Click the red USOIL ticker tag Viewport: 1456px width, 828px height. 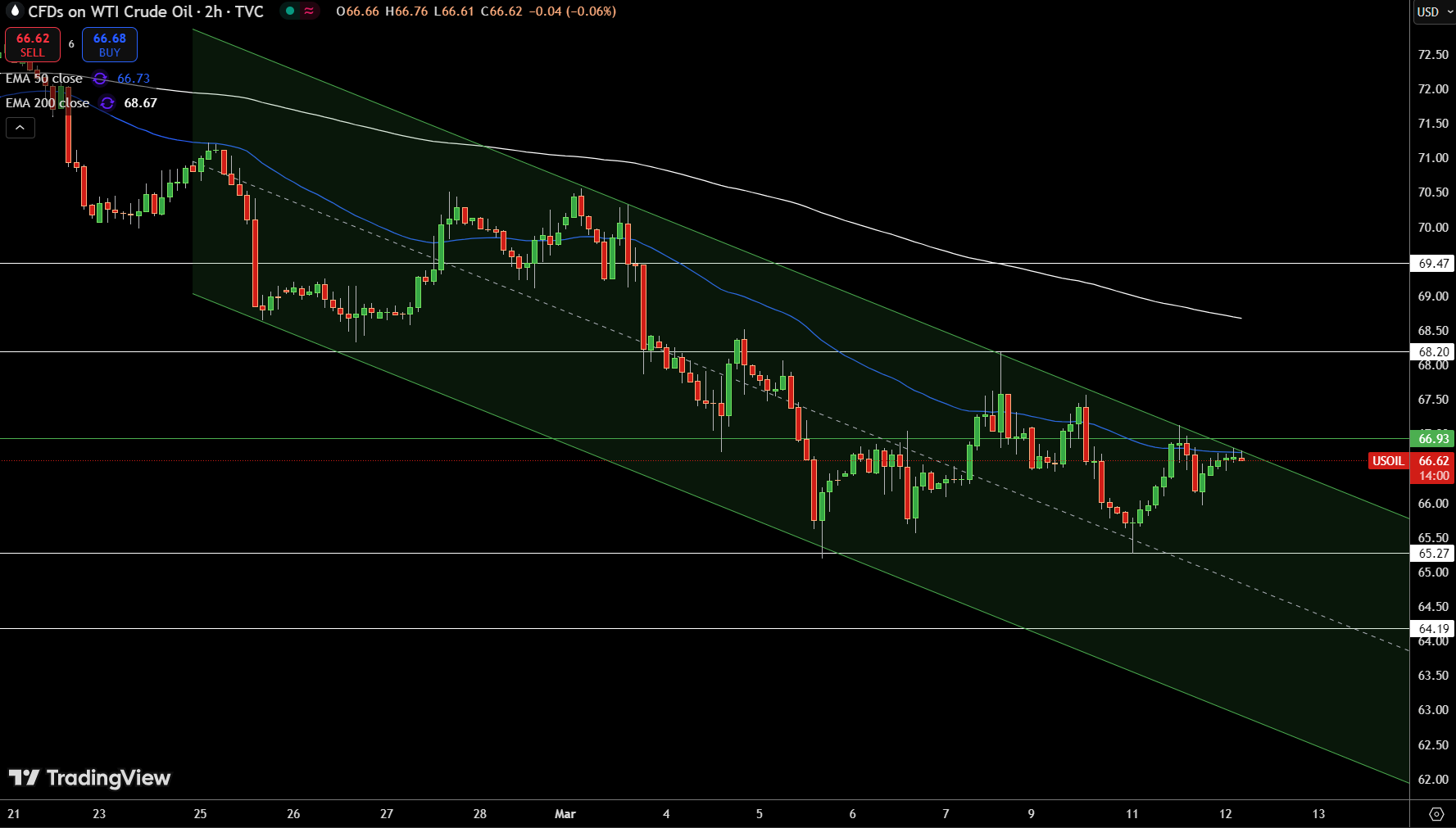coord(1388,461)
